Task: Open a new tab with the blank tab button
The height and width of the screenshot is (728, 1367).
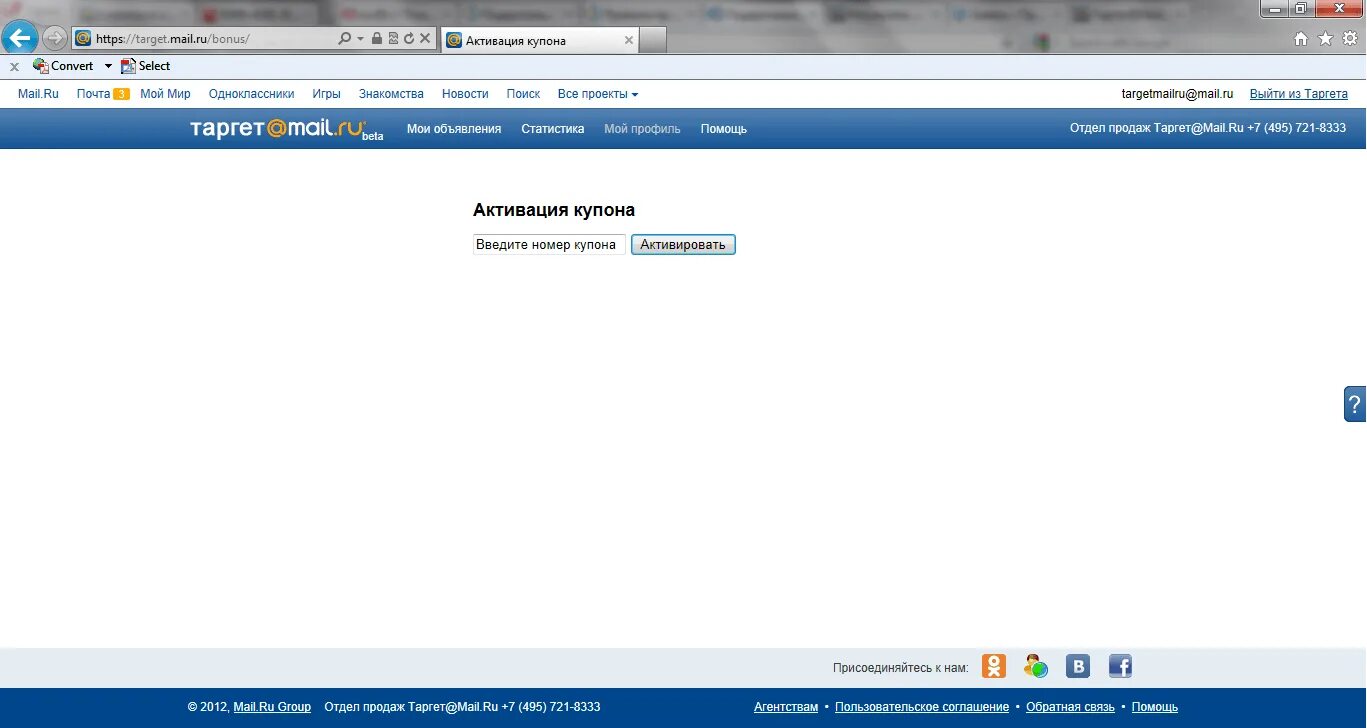Action: click(x=652, y=40)
